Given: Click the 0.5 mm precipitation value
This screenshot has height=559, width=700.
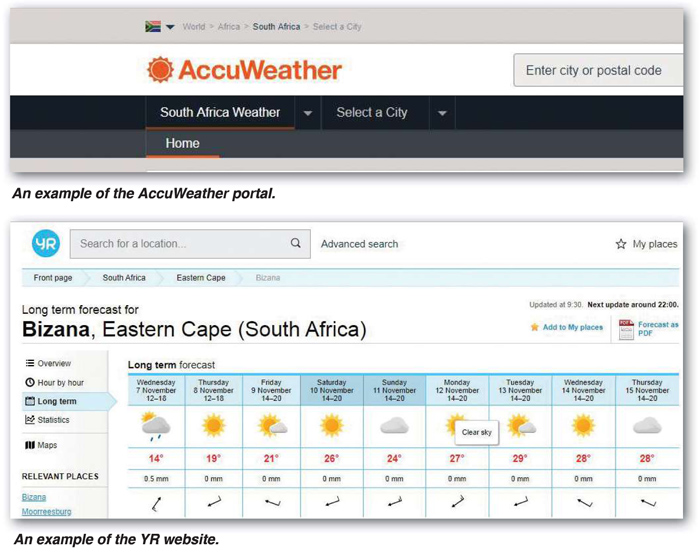Looking at the screenshot, I should point(156,479).
